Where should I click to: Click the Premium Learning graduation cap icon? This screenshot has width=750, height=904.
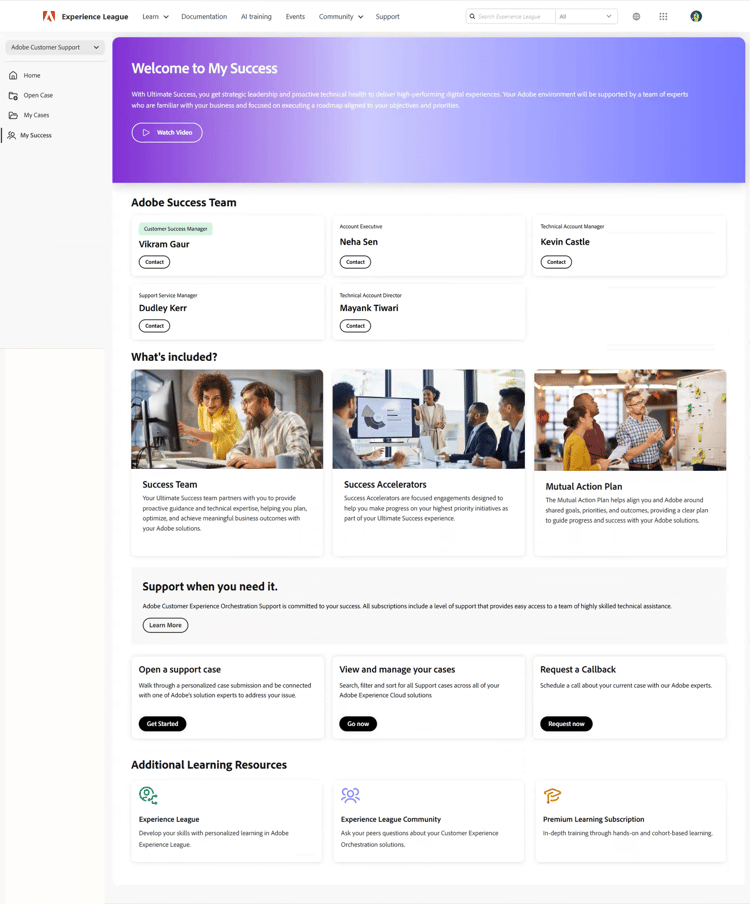(552, 796)
